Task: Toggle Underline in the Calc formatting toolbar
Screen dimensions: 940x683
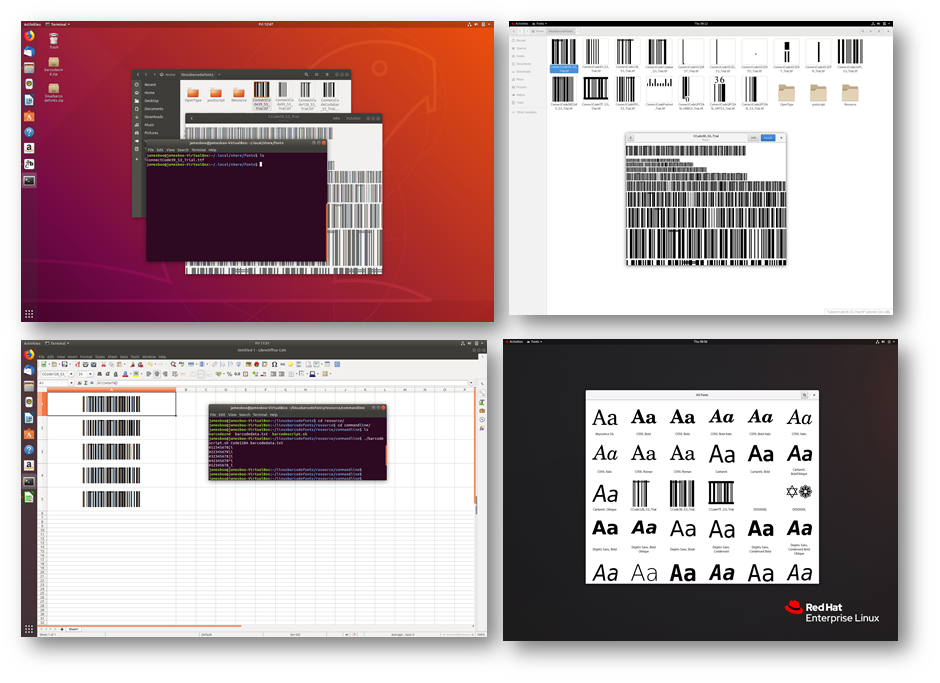Action: point(115,374)
